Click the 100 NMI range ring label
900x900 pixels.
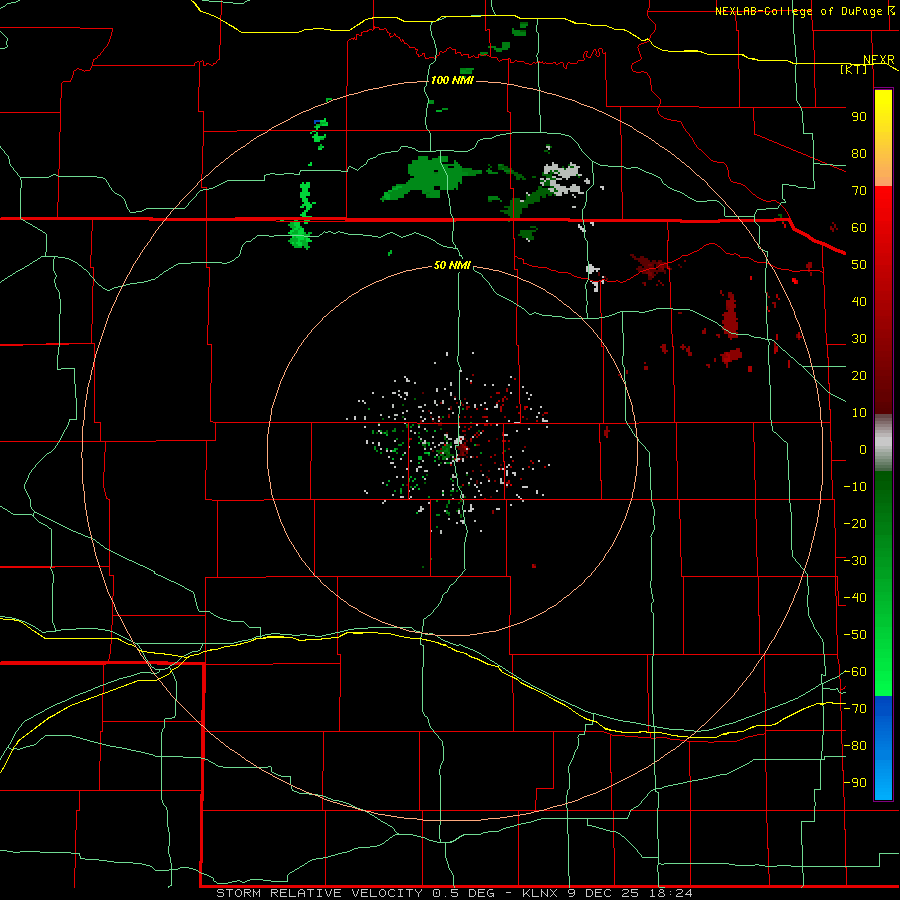(x=452, y=80)
